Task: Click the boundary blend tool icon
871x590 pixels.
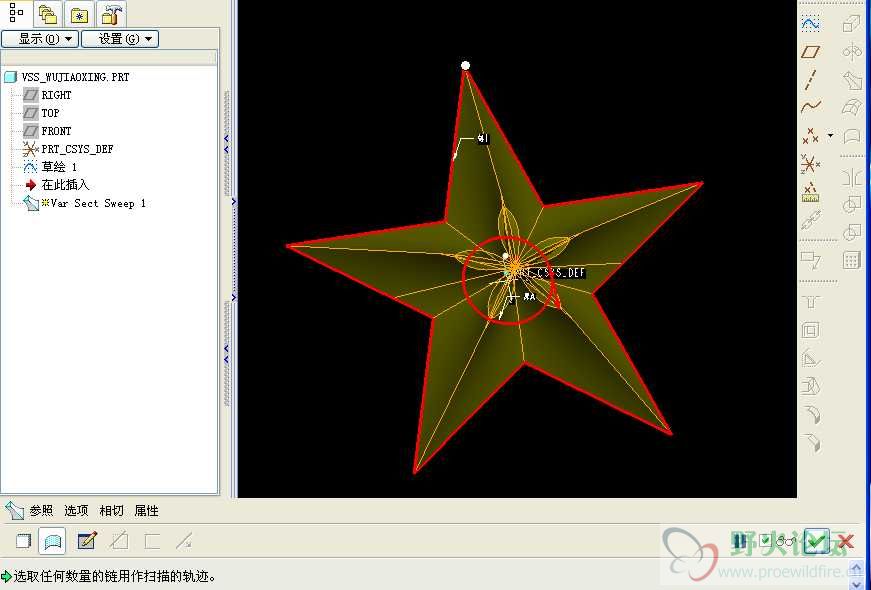Action: pos(852,106)
